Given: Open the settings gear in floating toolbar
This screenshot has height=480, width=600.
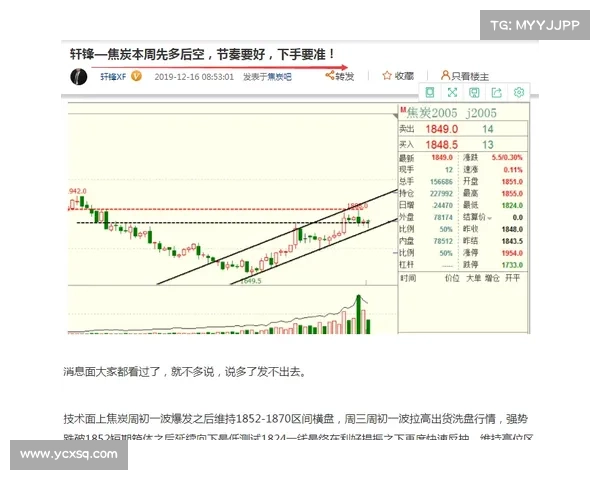Looking at the screenshot, I should (x=518, y=92).
